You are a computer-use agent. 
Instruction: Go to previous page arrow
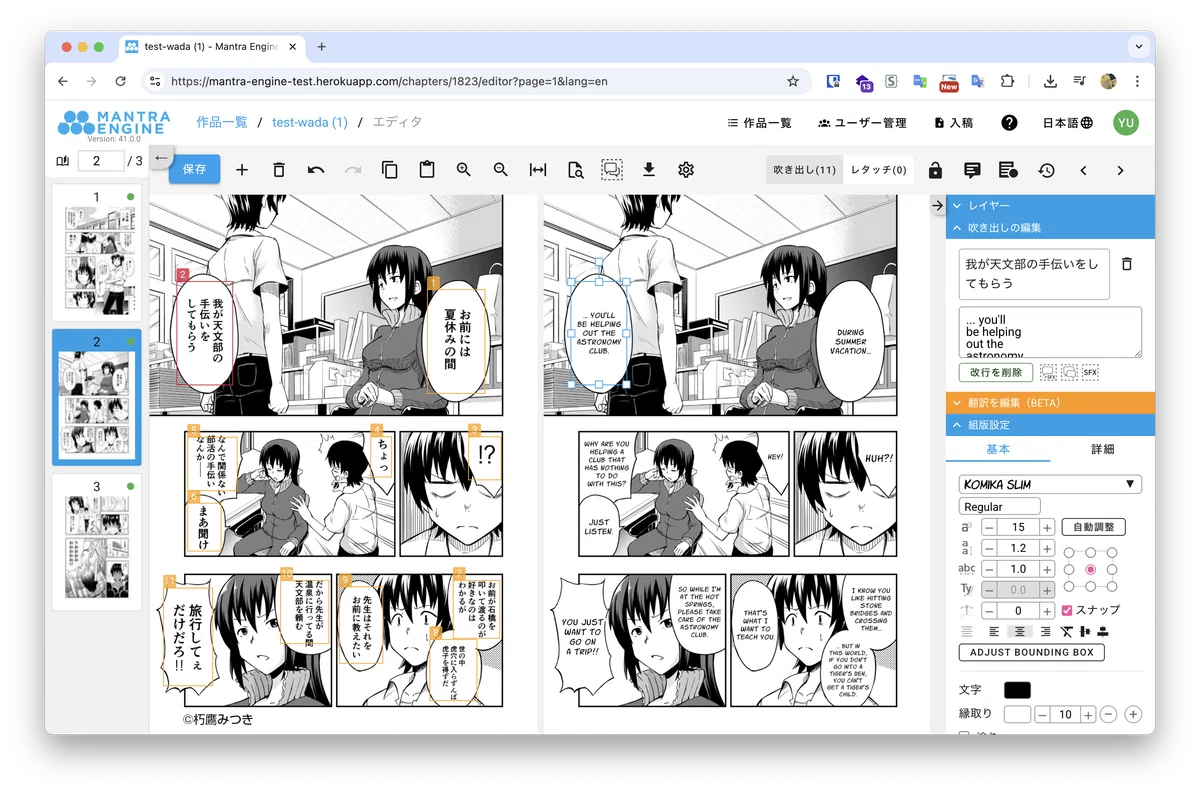pyautogui.click(x=1083, y=170)
